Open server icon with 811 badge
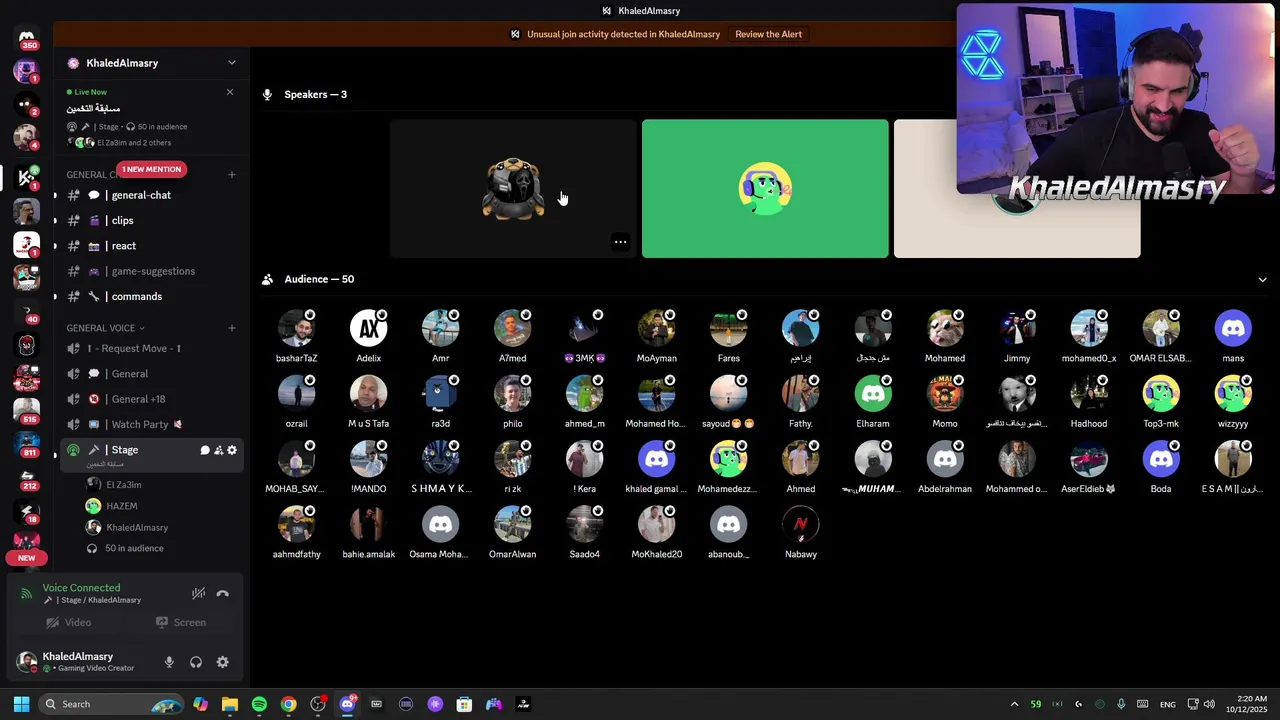 [27, 445]
